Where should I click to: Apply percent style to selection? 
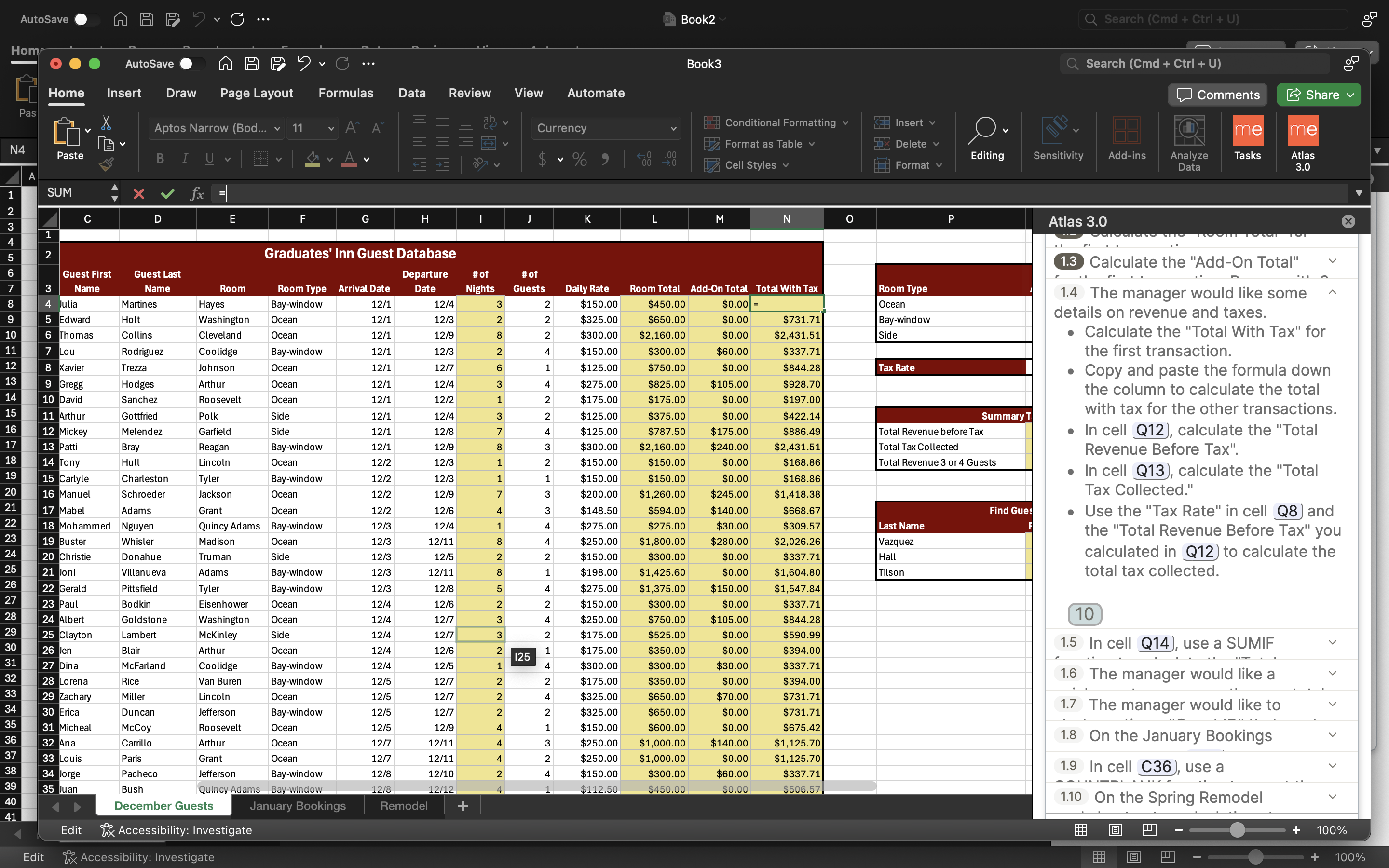click(x=579, y=160)
